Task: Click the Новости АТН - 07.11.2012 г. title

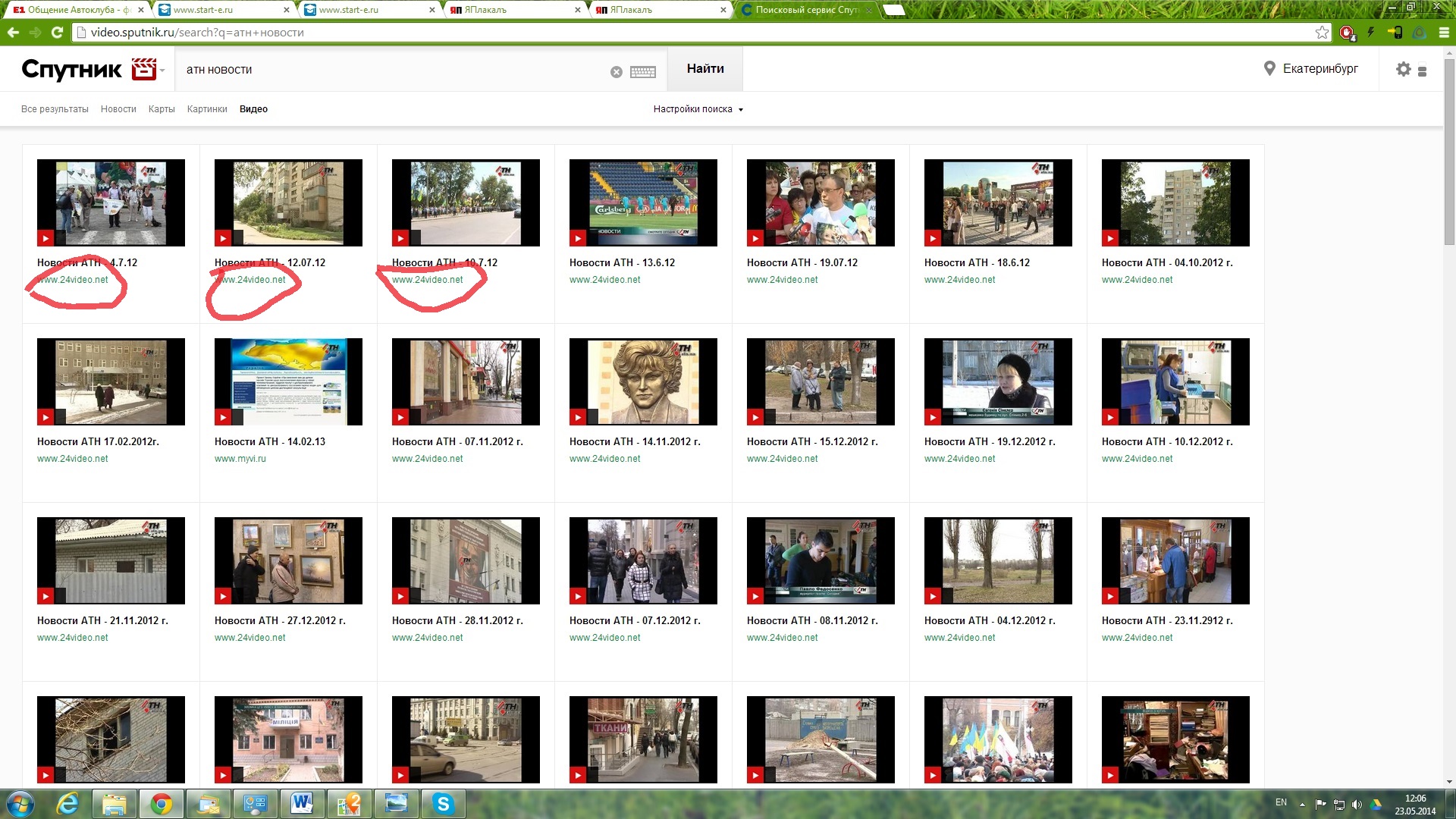Action: coord(457,441)
